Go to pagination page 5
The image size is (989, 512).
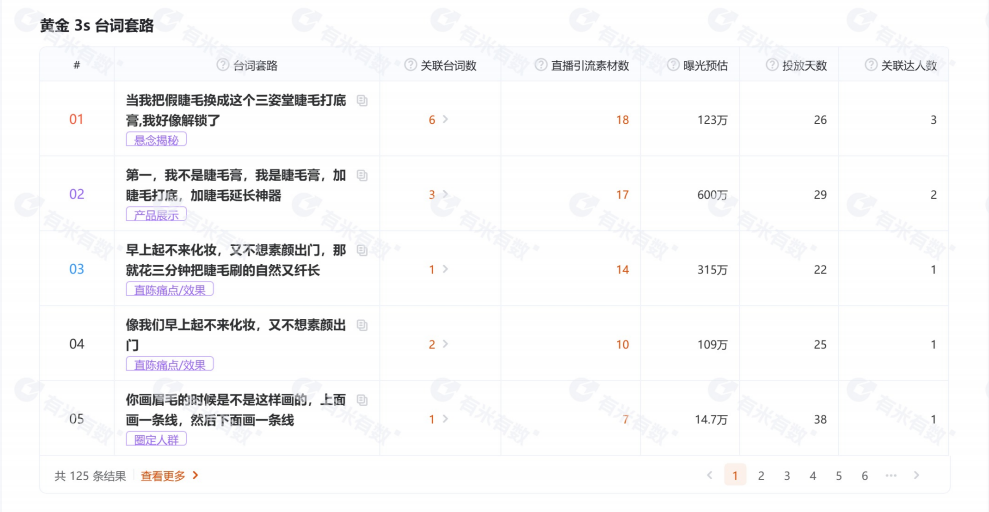point(838,476)
